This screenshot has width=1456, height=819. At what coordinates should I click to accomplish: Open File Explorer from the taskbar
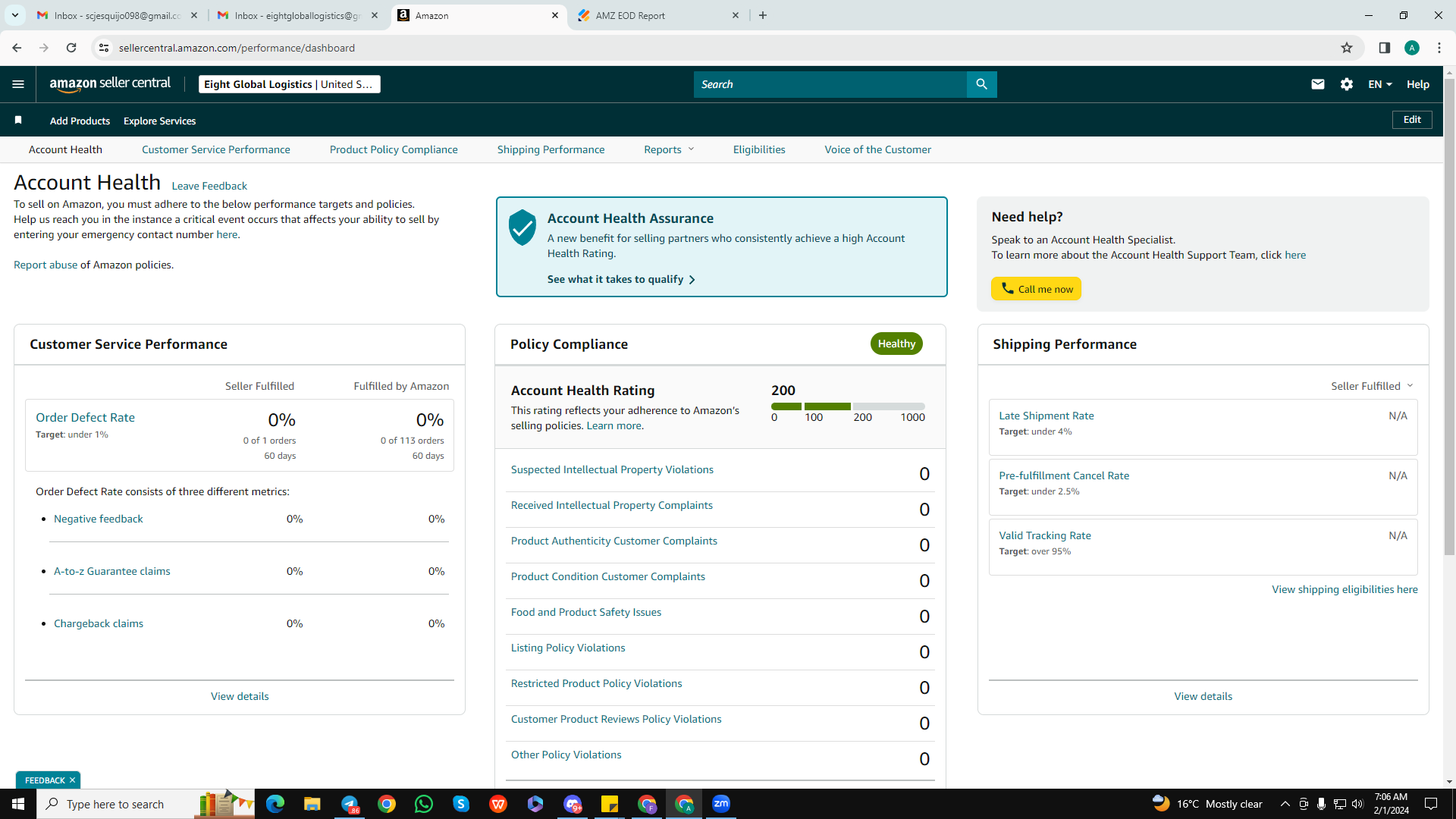pyautogui.click(x=312, y=804)
